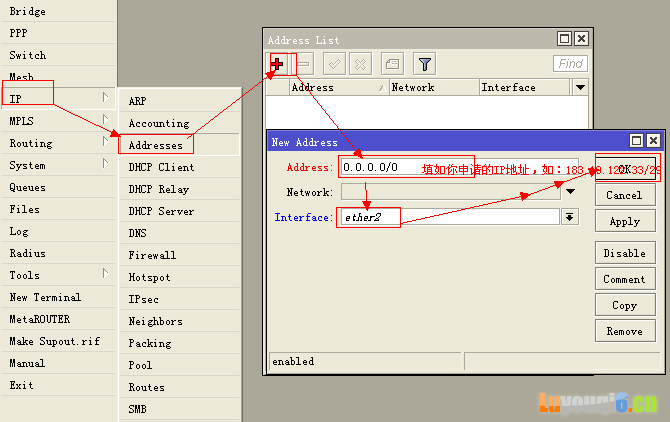The image size is (670, 422).
Task: Open the column chooser dropdown in Address List
Action: [580, 87]
